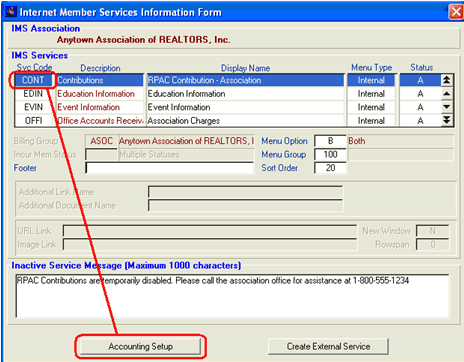Viewport: 464px width, 362px height.
Task: Click the Anytown Association of REALTORS, Inc. name
Action: click(143, 40)
